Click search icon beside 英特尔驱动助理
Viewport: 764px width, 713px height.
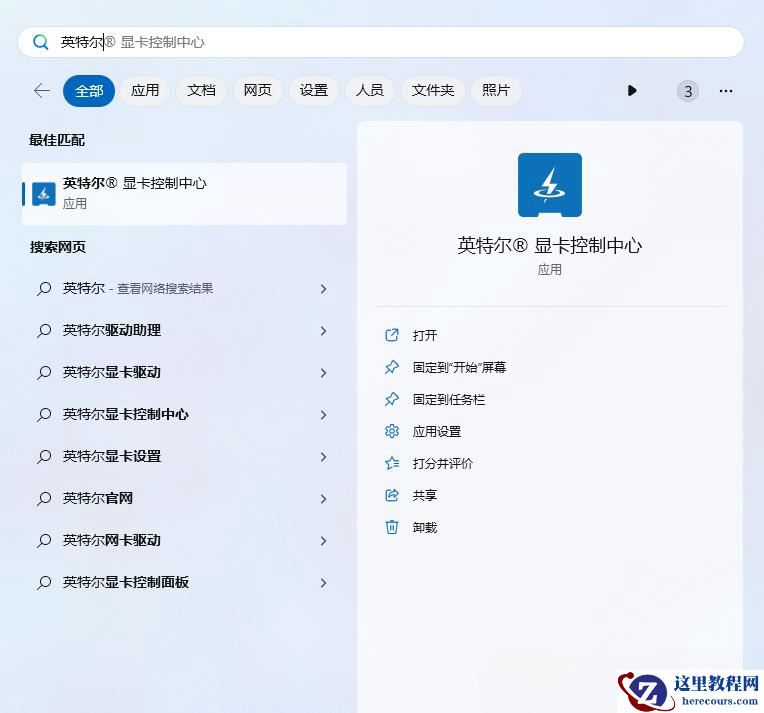(x=44, y=331)
